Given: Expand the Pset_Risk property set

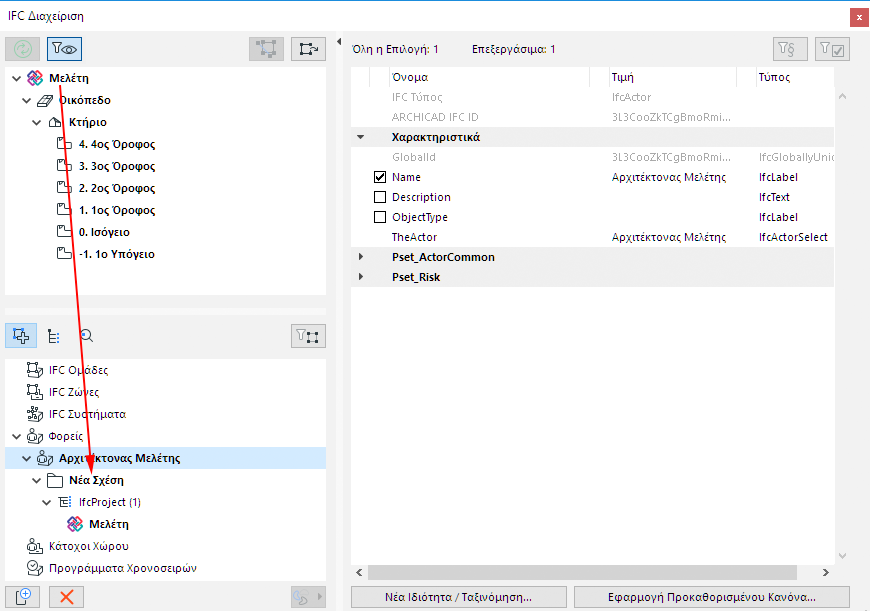Looking at the screenshot, I should (361, 277).
